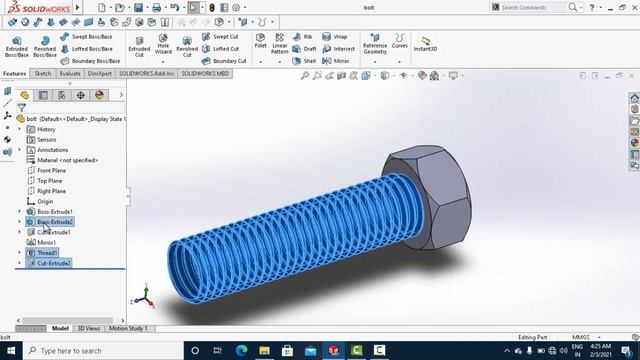The height and width of the screenshot is (360, 640).
Task: Select the Draft tool
Action: click(x=304, y=49)
